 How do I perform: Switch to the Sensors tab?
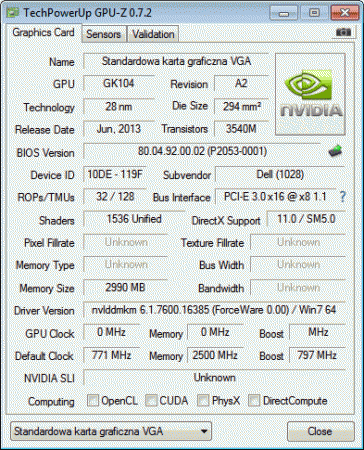(103, 34)
